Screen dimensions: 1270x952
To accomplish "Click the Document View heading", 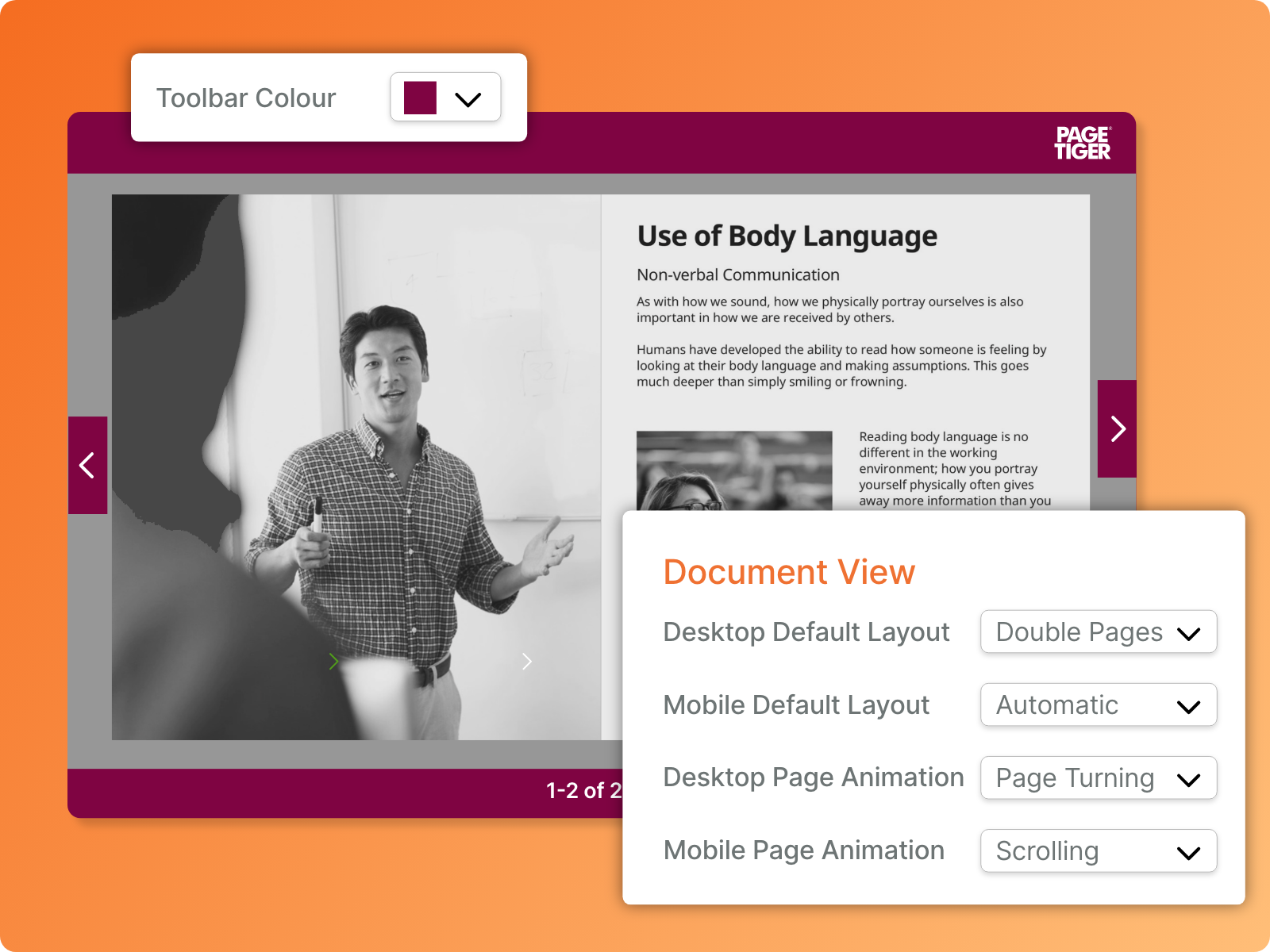I will click(x=789, y=572).
